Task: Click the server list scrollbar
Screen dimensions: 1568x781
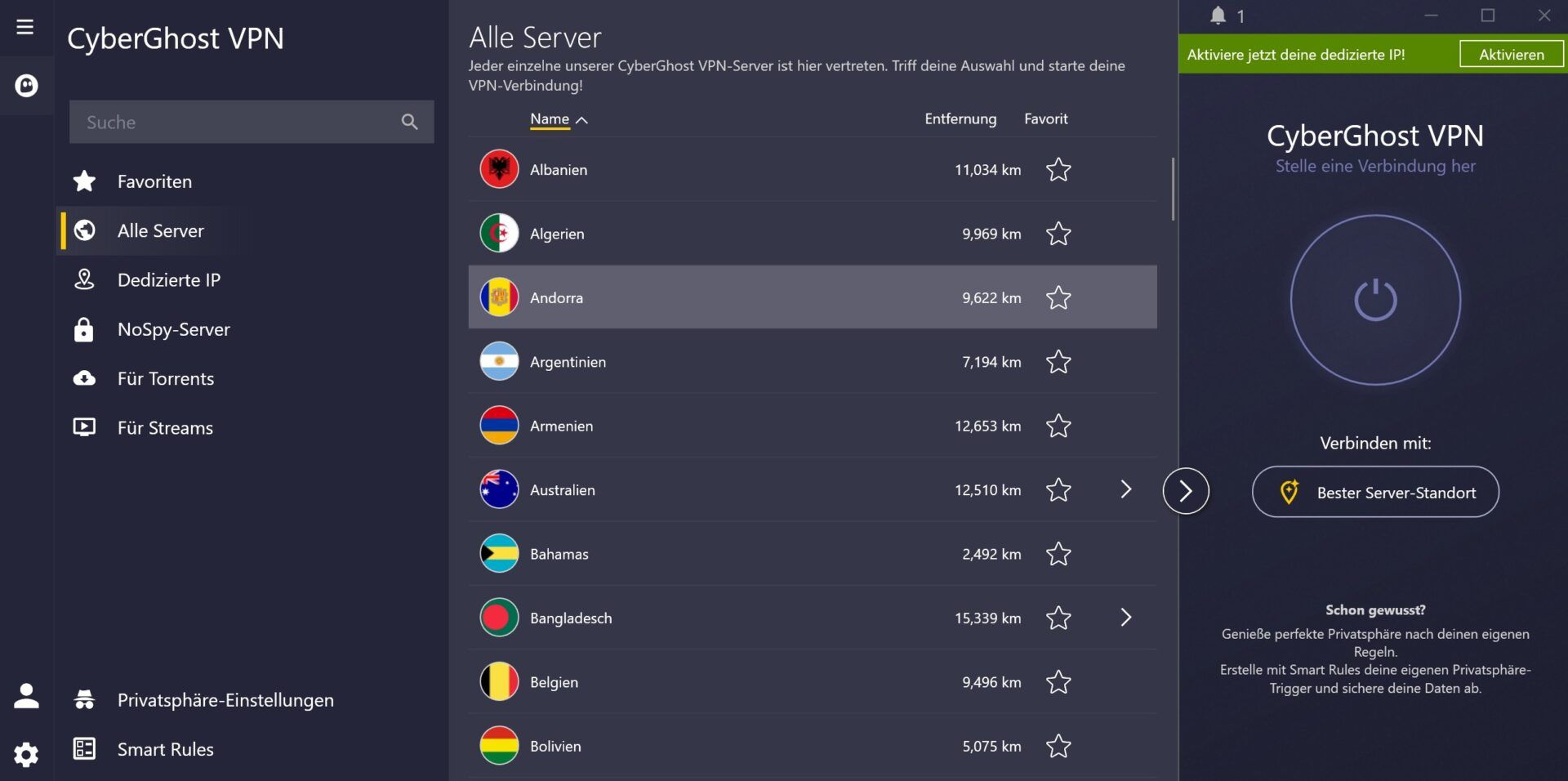Action: point(1173,189)
